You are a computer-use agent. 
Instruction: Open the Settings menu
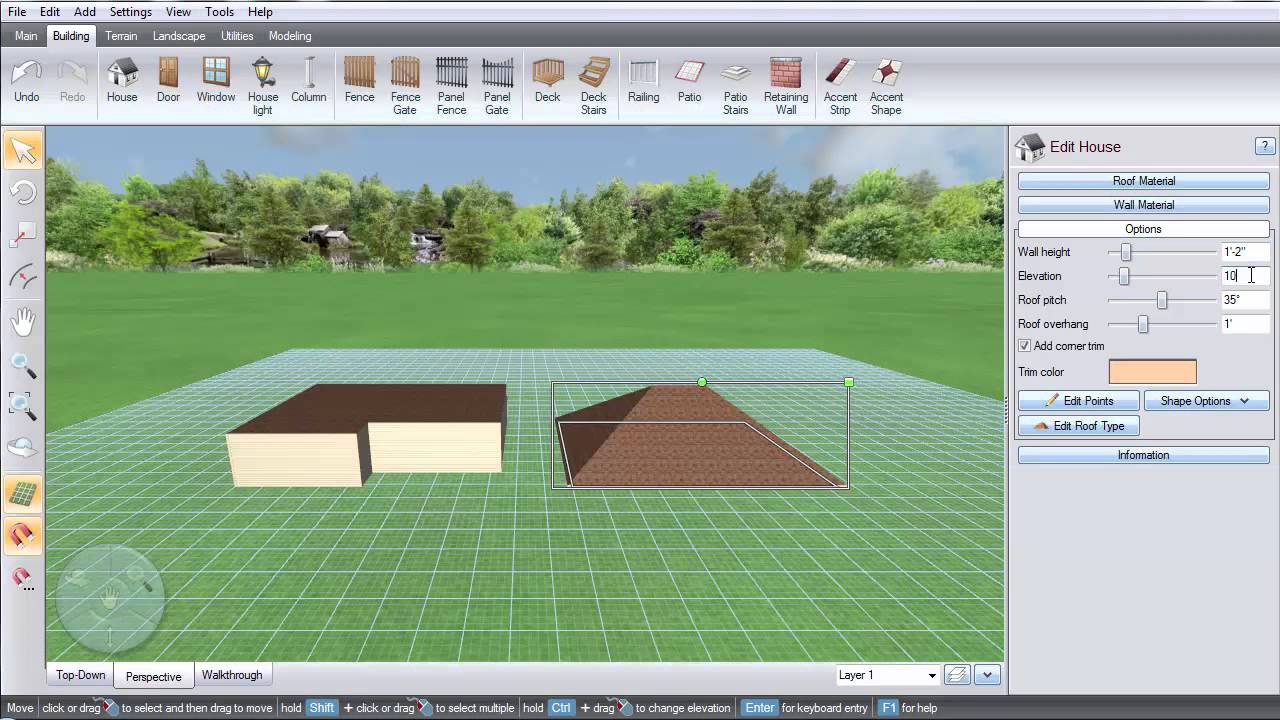(131, 12)
